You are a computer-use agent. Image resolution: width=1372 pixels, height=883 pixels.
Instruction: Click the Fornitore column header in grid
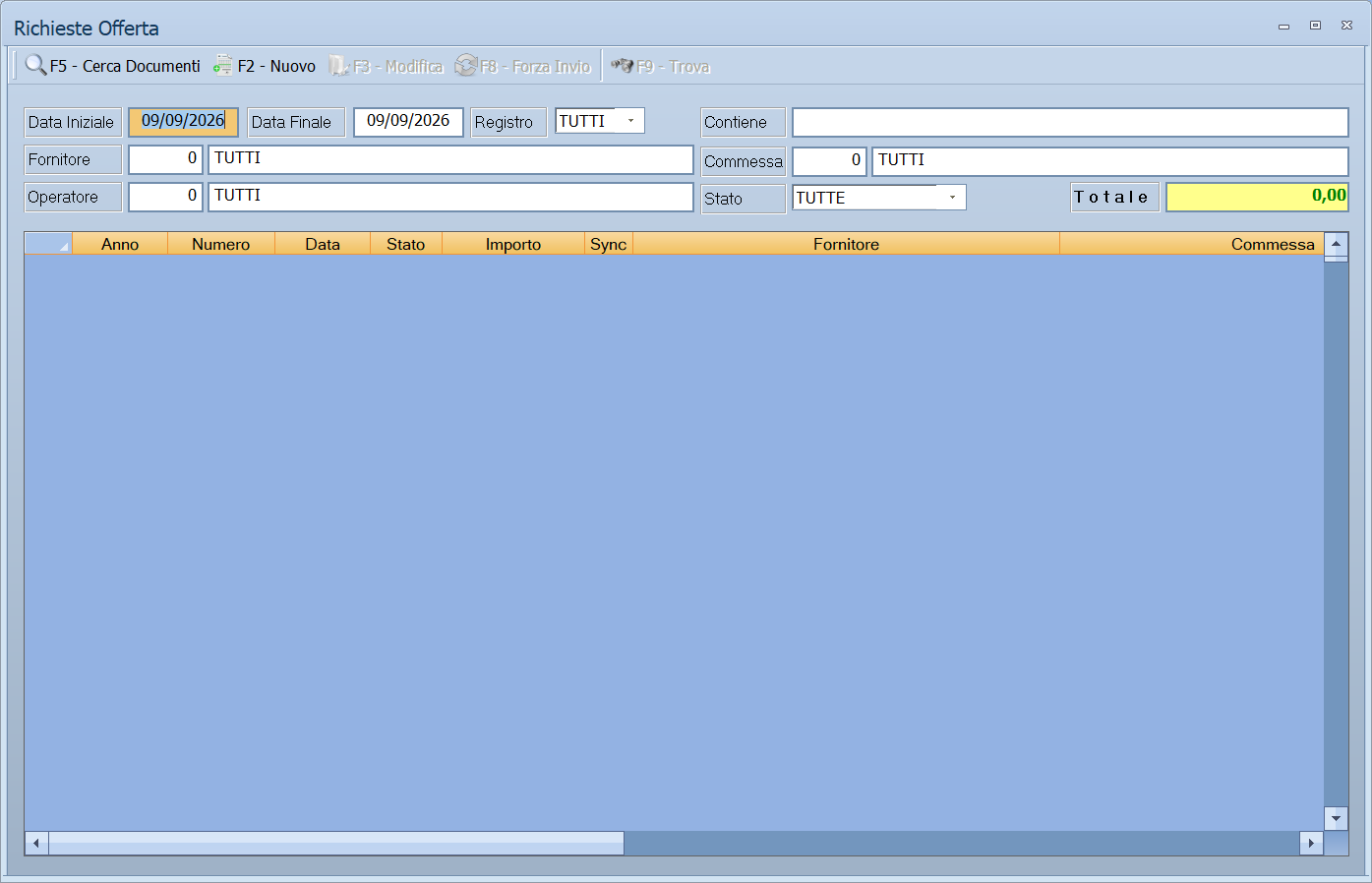(847, 244)
